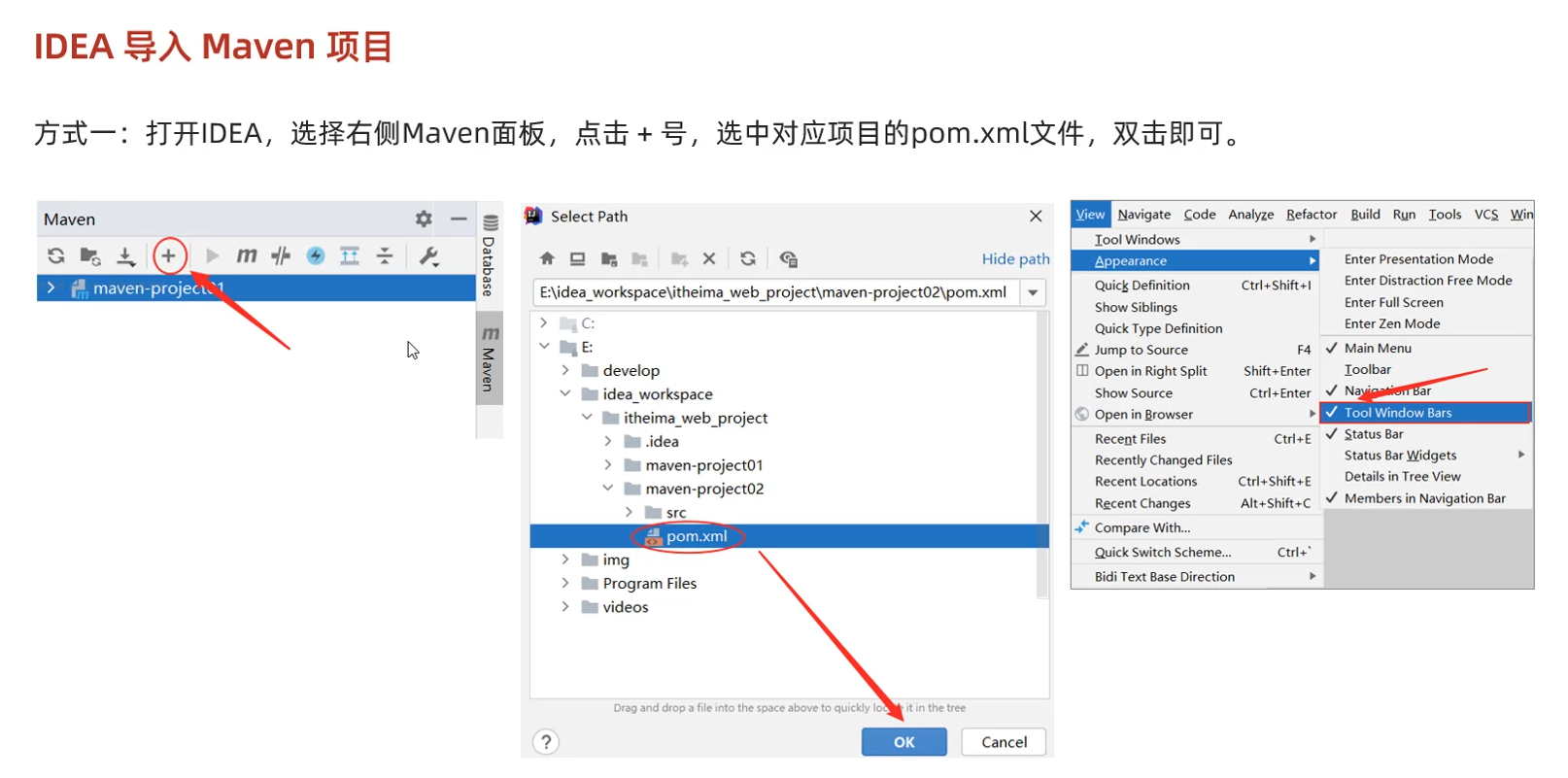Open Appearance submenu
1568x778 pixels.
coord(1196,260)
